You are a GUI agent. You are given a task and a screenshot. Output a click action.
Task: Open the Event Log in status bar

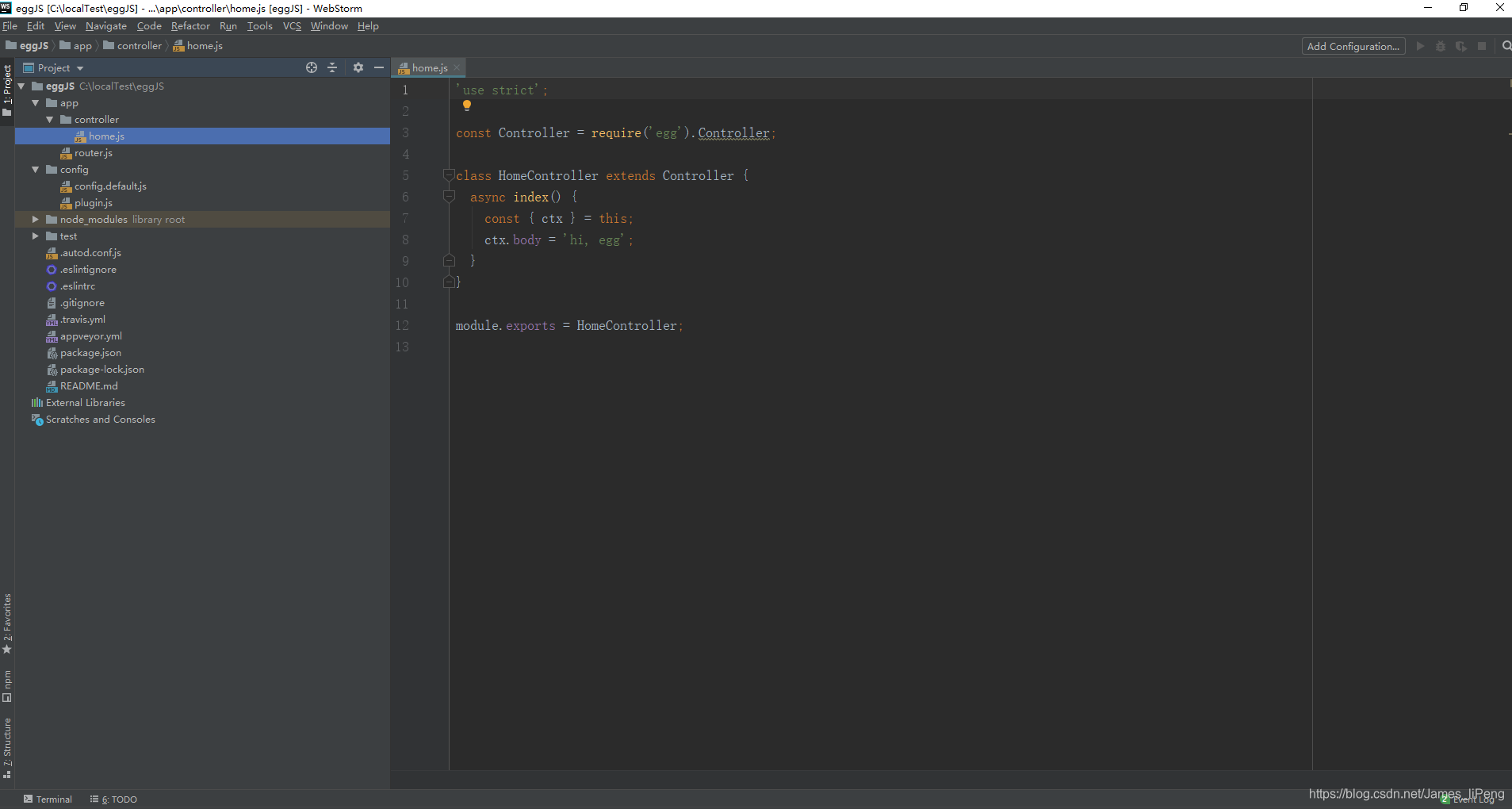pos(1468,799)
